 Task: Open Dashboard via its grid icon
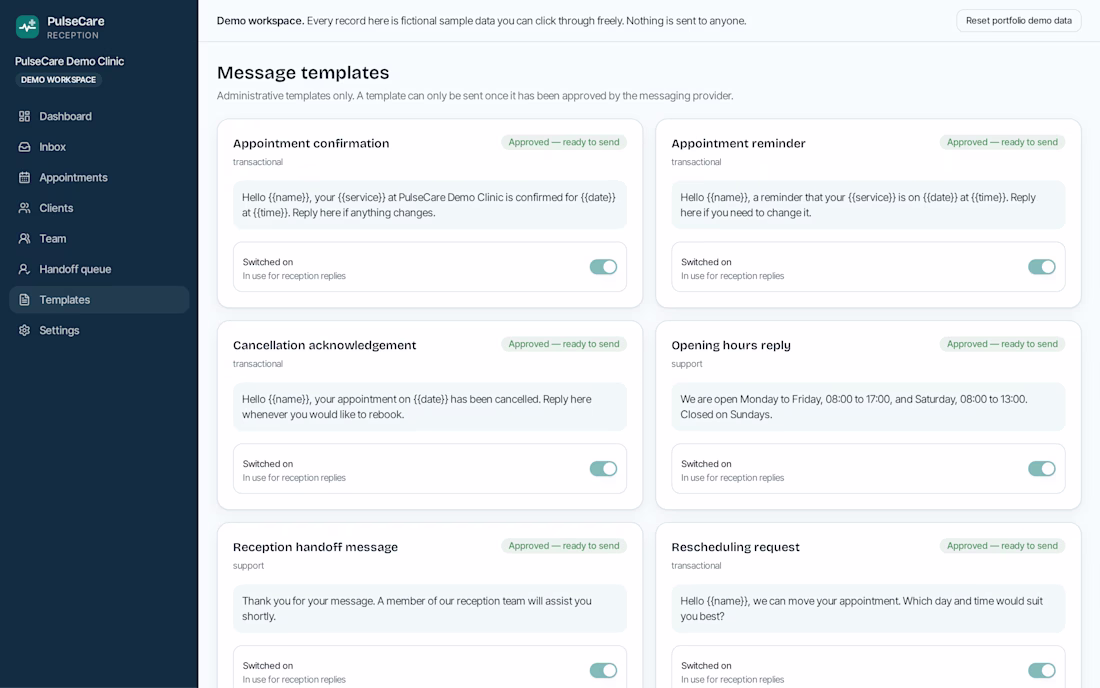pos(25,116)
